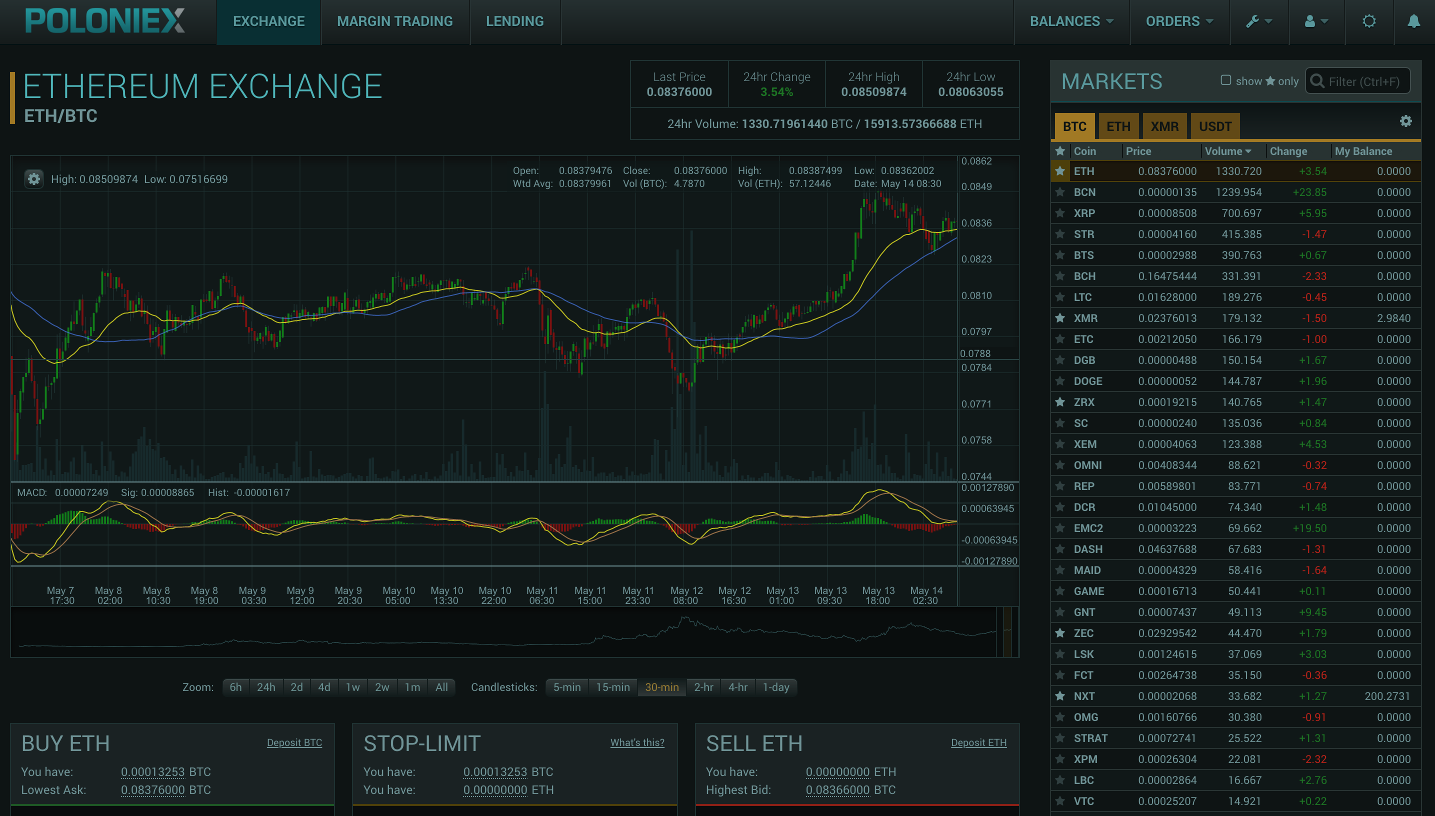Select the STRAT market row
This screenshot has width=1435, height=816.
point(1236,738)
